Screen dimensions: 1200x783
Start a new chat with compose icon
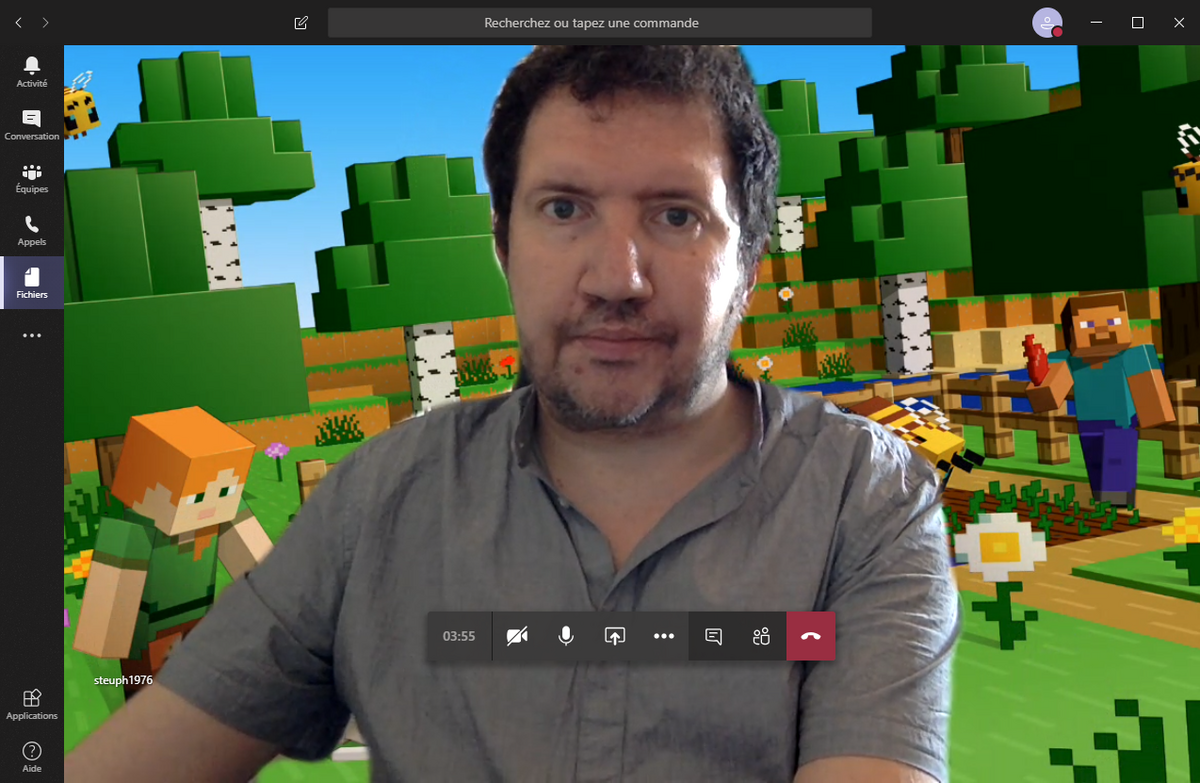pos(301,22)
